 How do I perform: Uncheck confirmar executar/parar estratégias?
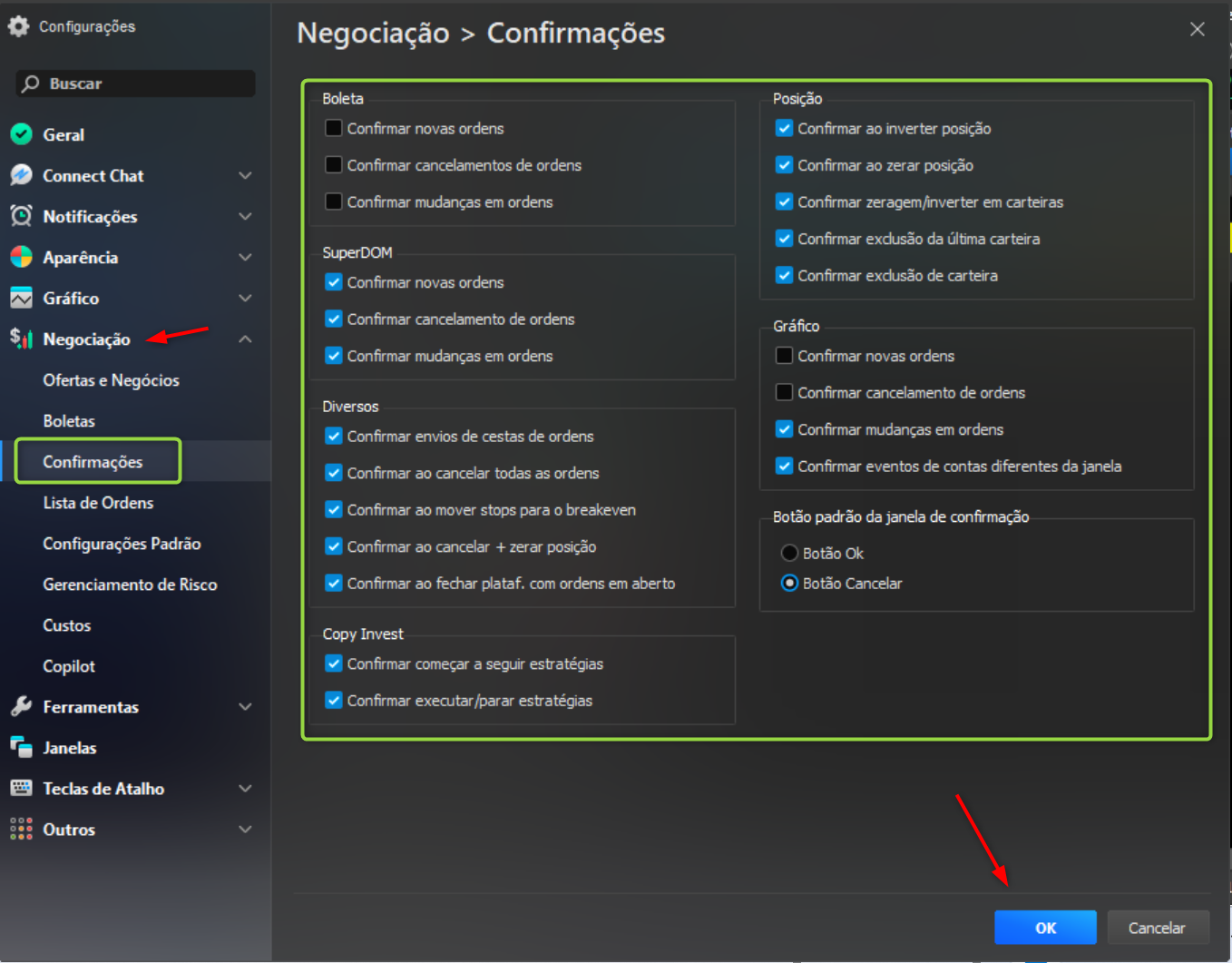[334, 700]
